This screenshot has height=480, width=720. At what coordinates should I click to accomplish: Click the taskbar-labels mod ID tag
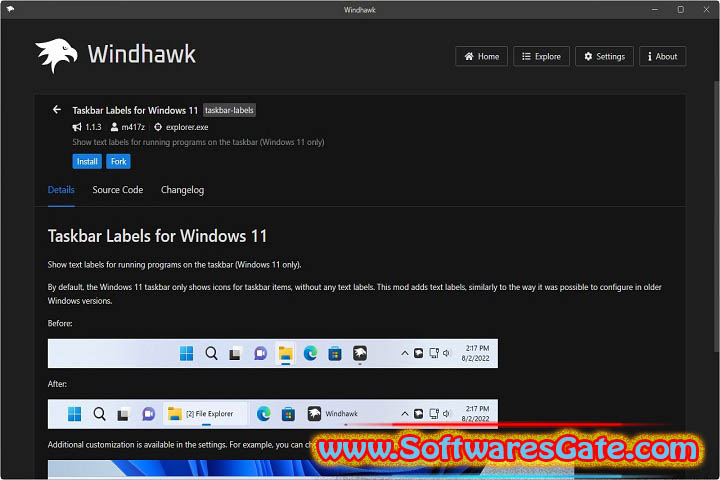[x=229, y=110]
